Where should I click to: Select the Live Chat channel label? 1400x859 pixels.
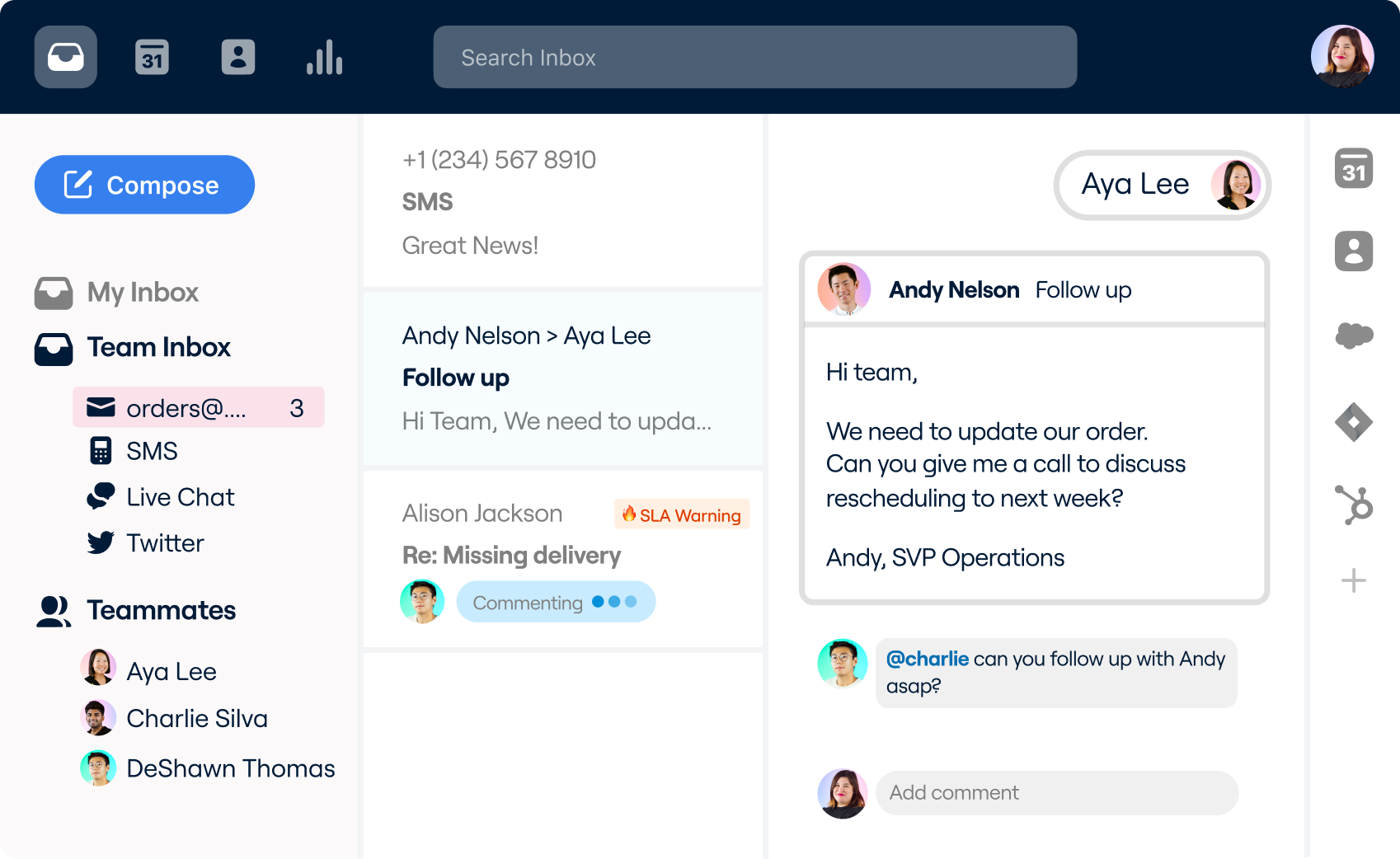coord(181,497)
